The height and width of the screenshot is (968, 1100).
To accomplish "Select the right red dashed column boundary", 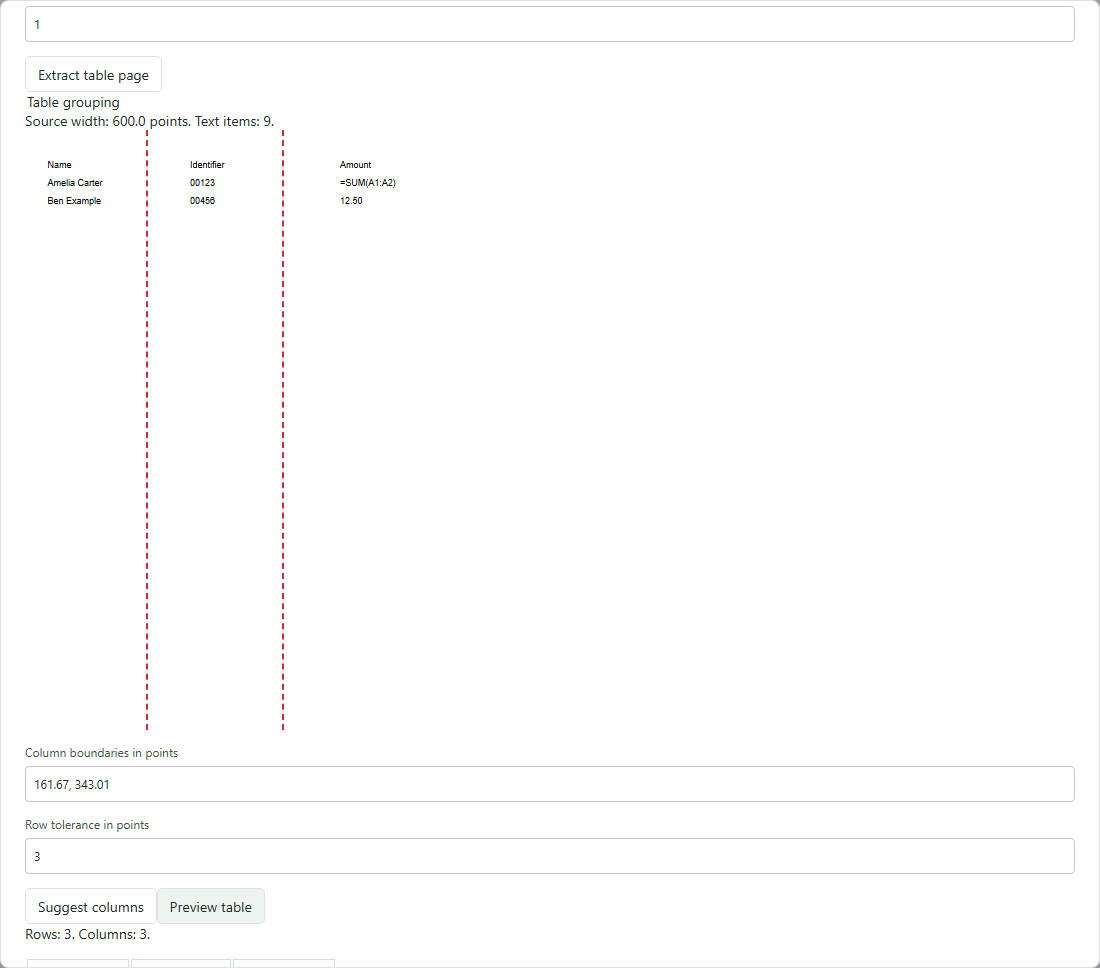I will pyautogui.click(x=283, y=429).
